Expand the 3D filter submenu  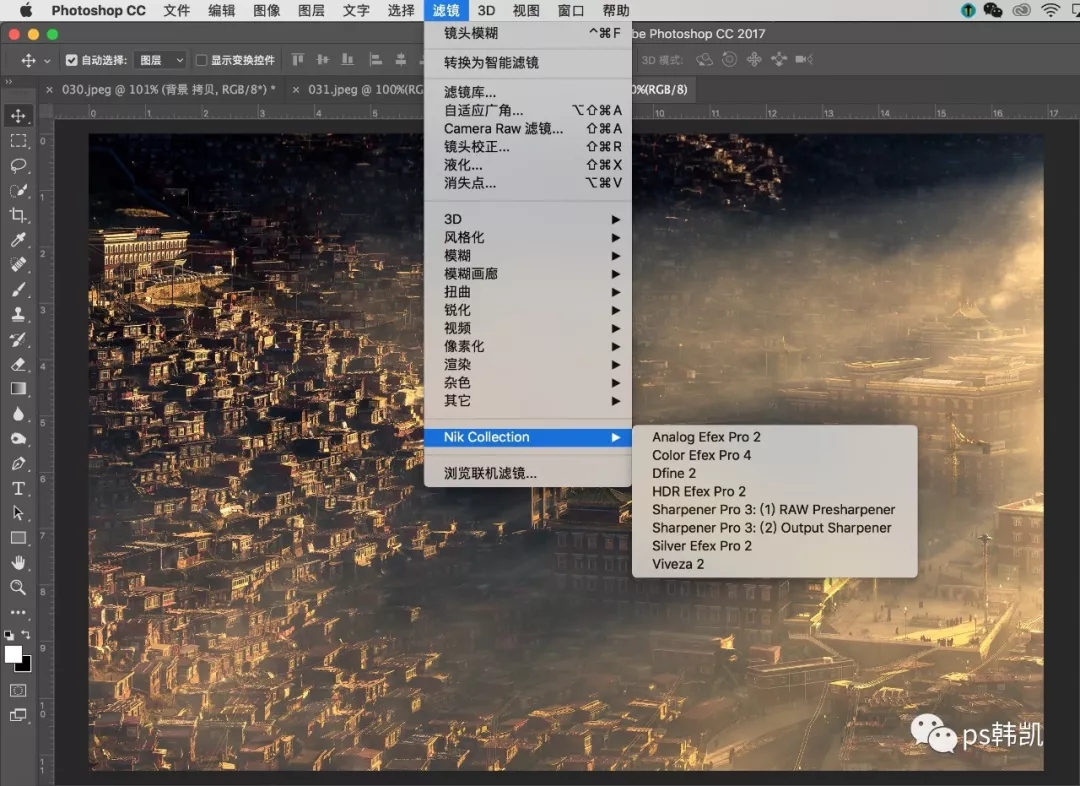coord(528,219)
